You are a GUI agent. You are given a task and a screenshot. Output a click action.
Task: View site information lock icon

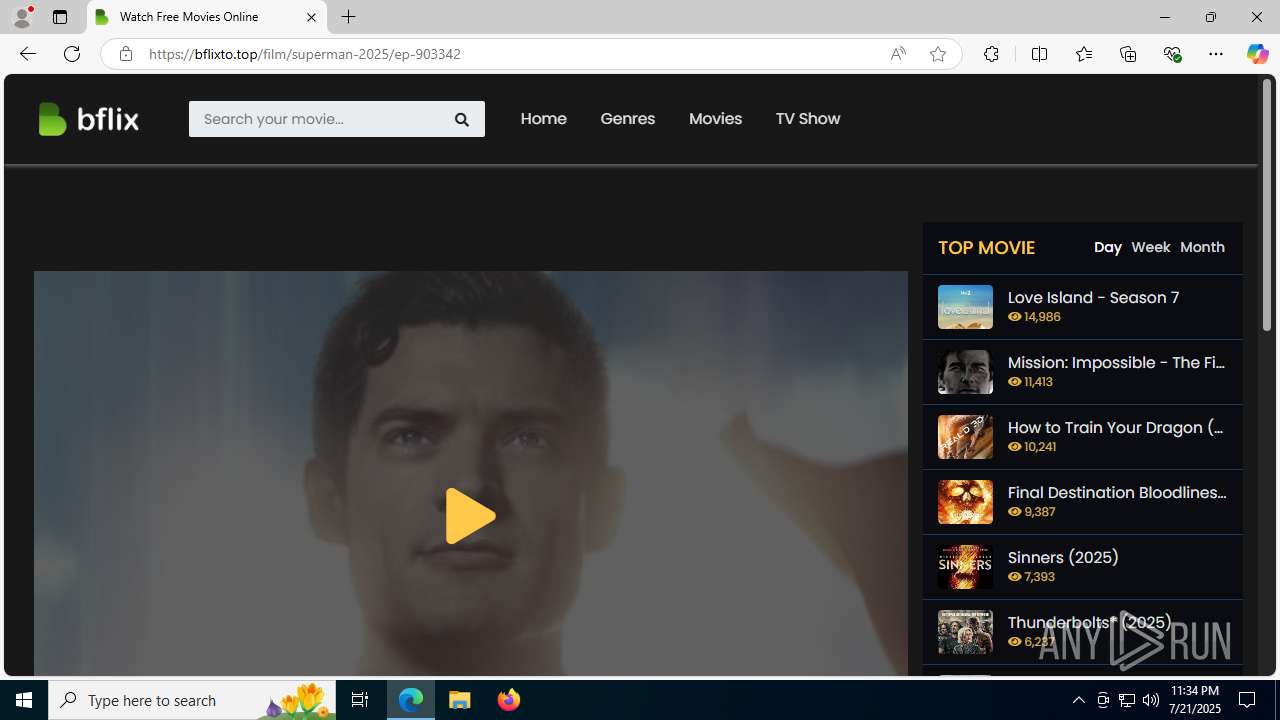coord(125,54)
